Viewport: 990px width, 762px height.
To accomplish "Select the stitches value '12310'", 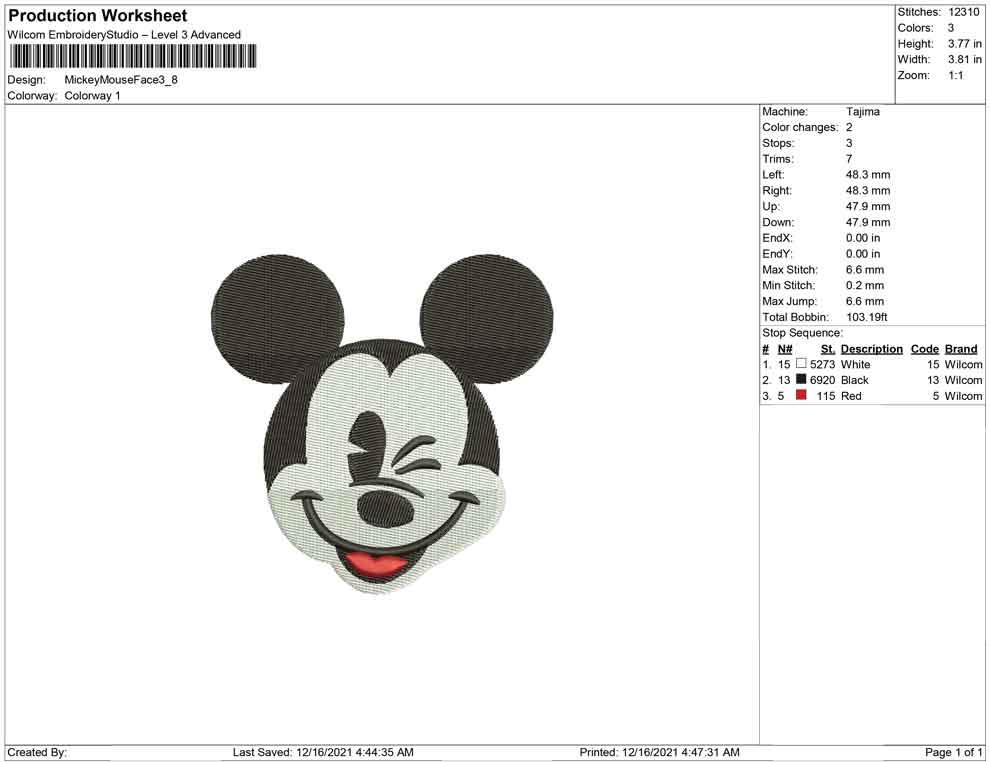I will pos(963,12).
